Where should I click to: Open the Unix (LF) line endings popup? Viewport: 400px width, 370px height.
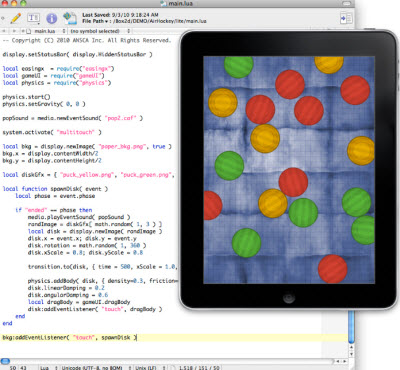click(149, 368)
